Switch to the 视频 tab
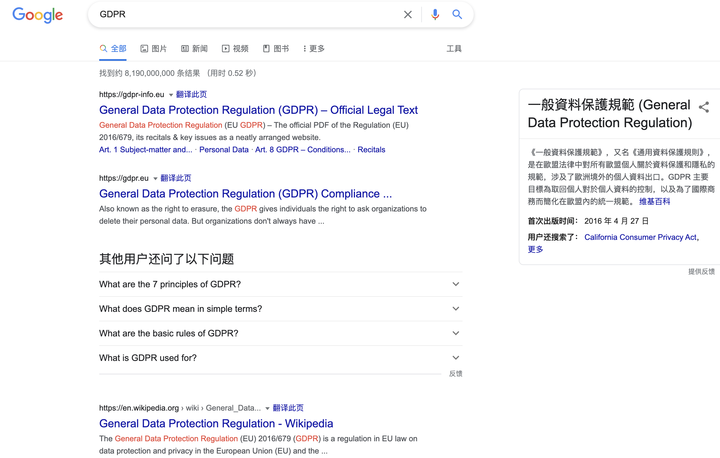The width and height of the screenshot is (720, 458). 235,49
